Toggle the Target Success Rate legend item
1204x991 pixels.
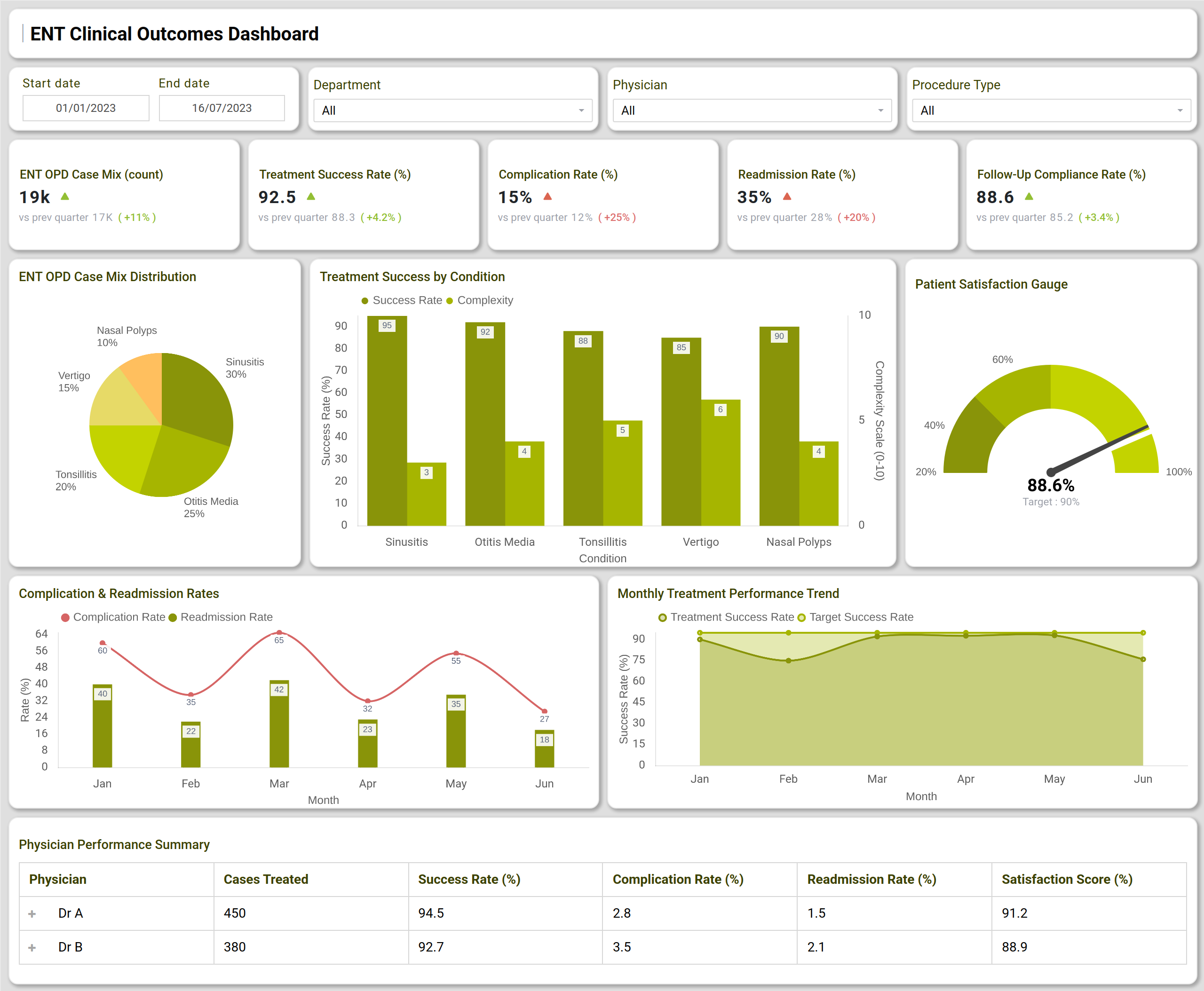[x=855, y=617]
